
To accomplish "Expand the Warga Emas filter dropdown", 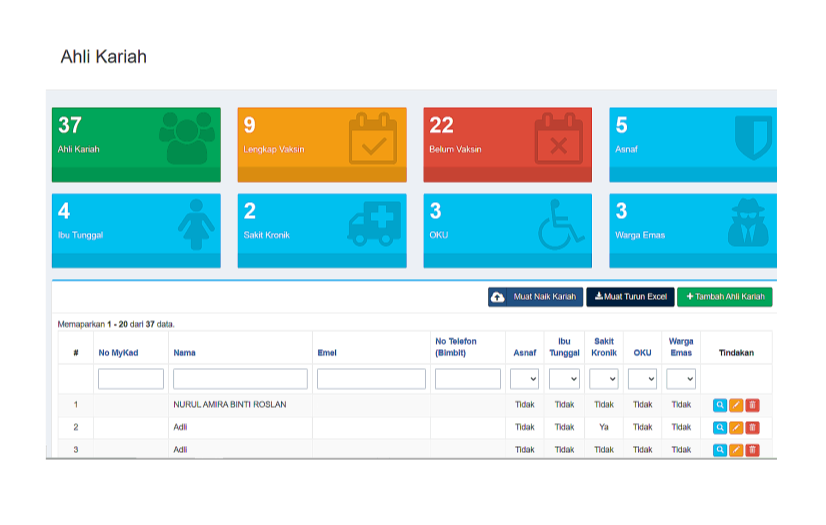I will [681, 379].
